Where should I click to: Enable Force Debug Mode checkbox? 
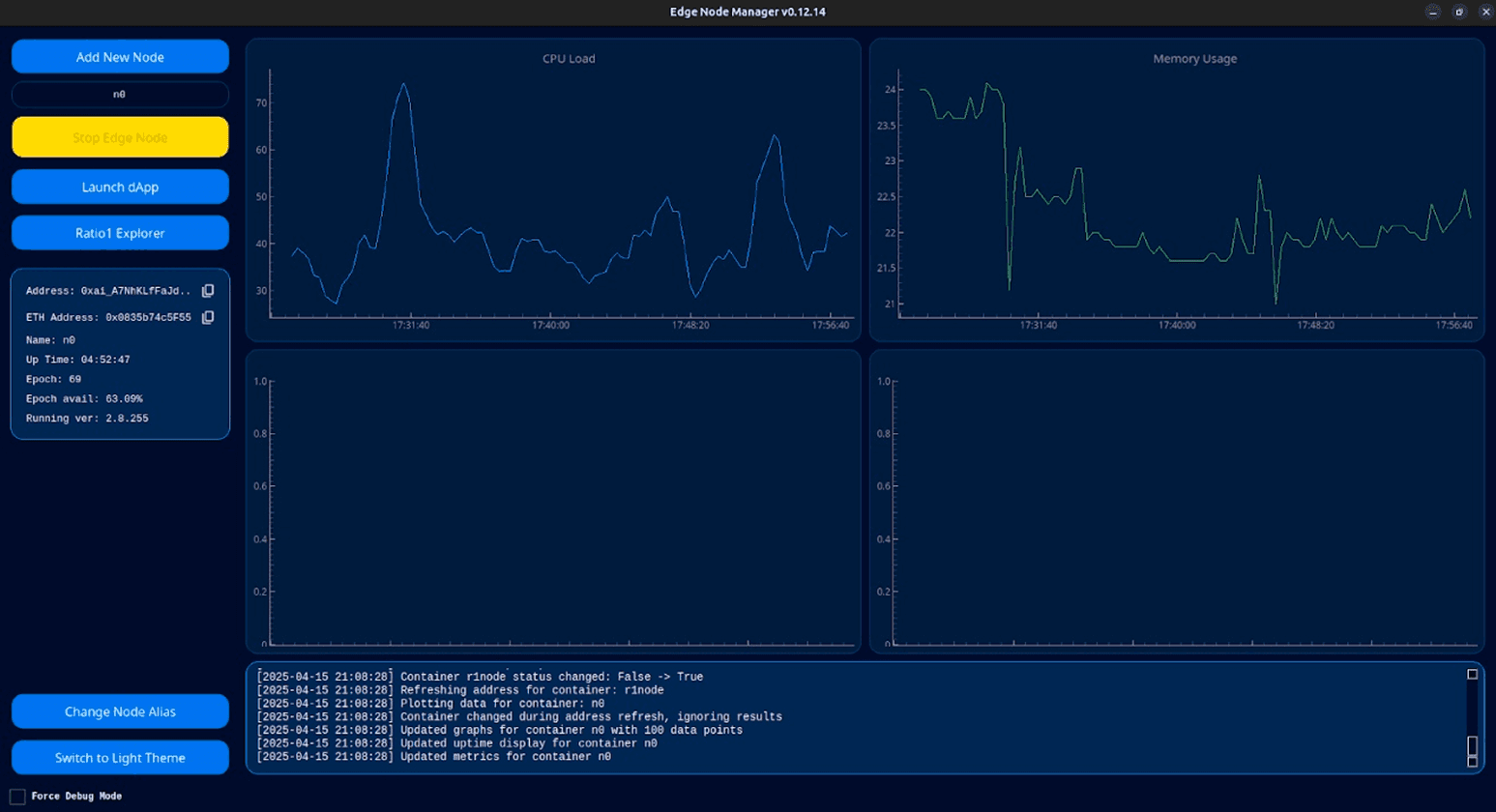(17, 797)
